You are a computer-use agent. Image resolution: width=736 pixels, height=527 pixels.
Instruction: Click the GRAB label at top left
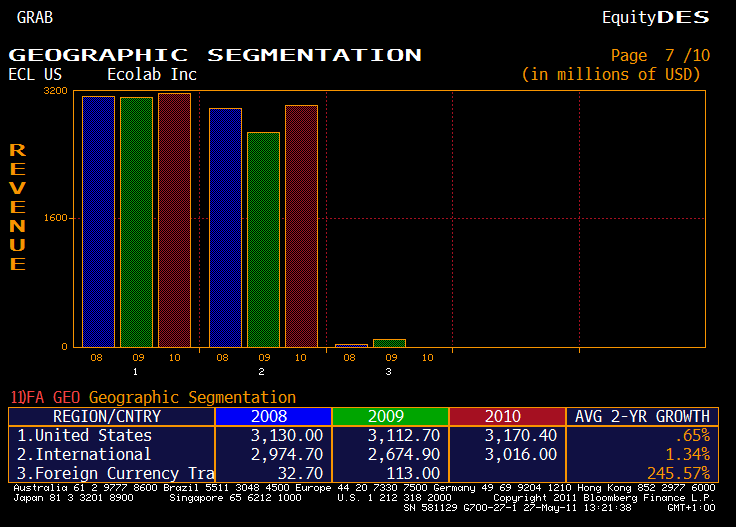tap(35, 17)
